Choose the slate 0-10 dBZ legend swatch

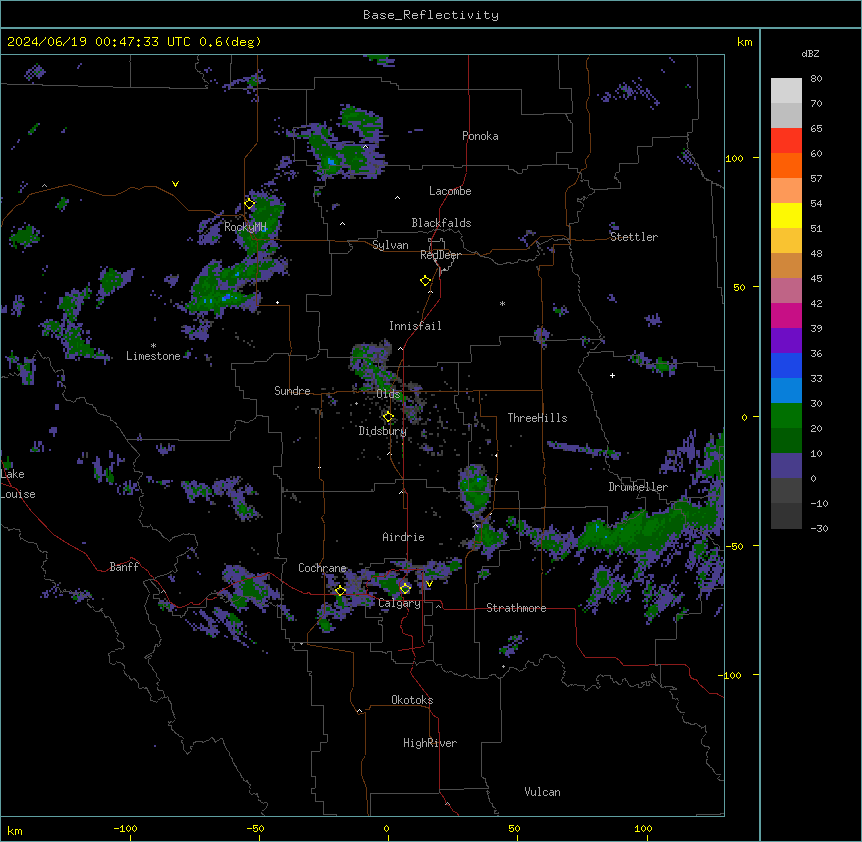(x=786, y=466)
